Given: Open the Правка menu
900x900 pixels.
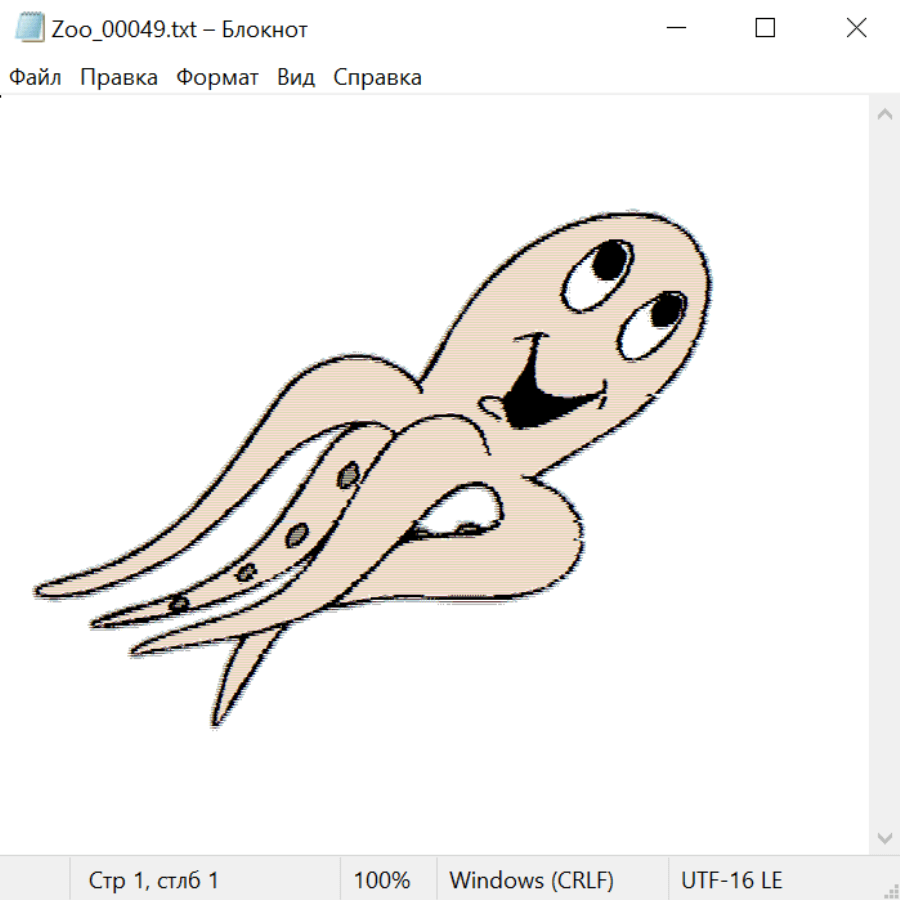Looking at the screenshot, I should pos(118,78).
